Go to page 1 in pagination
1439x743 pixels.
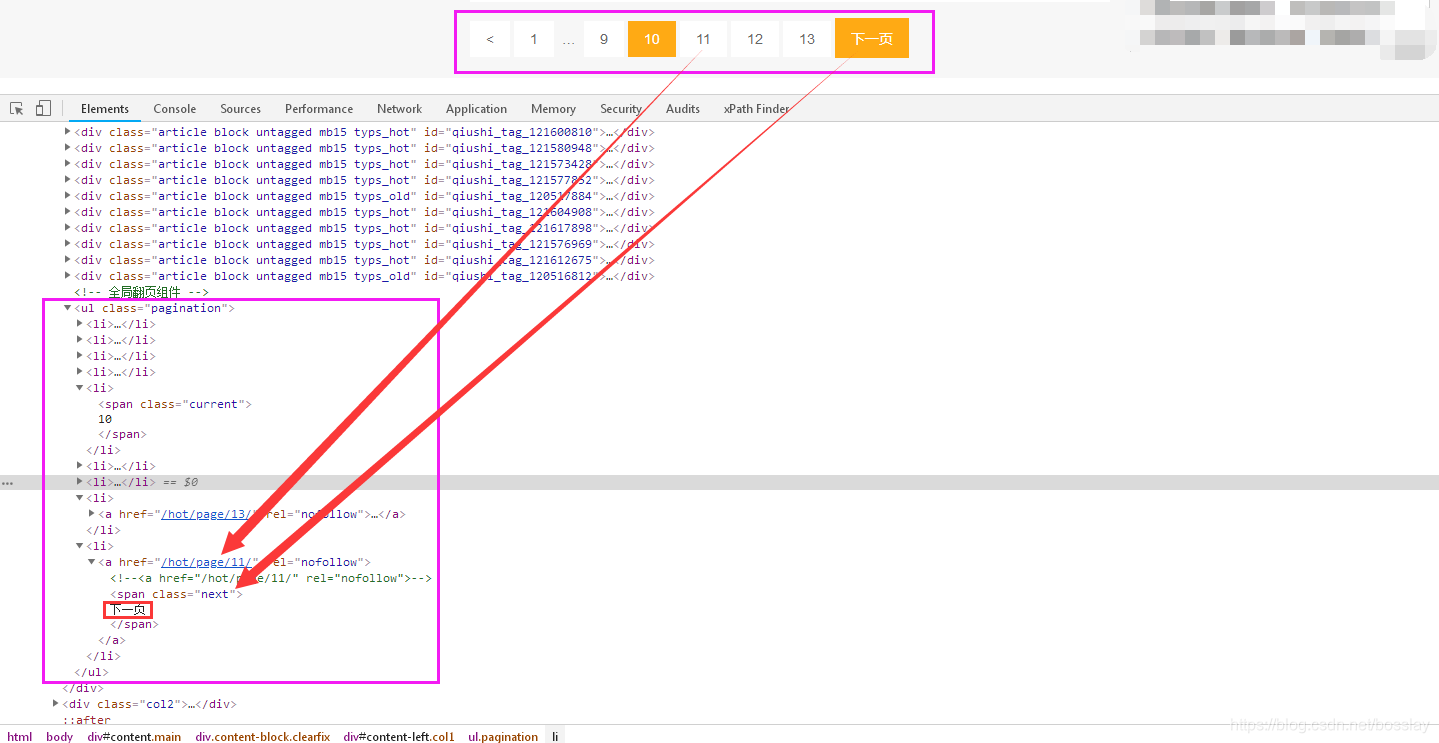click(534, 39)
